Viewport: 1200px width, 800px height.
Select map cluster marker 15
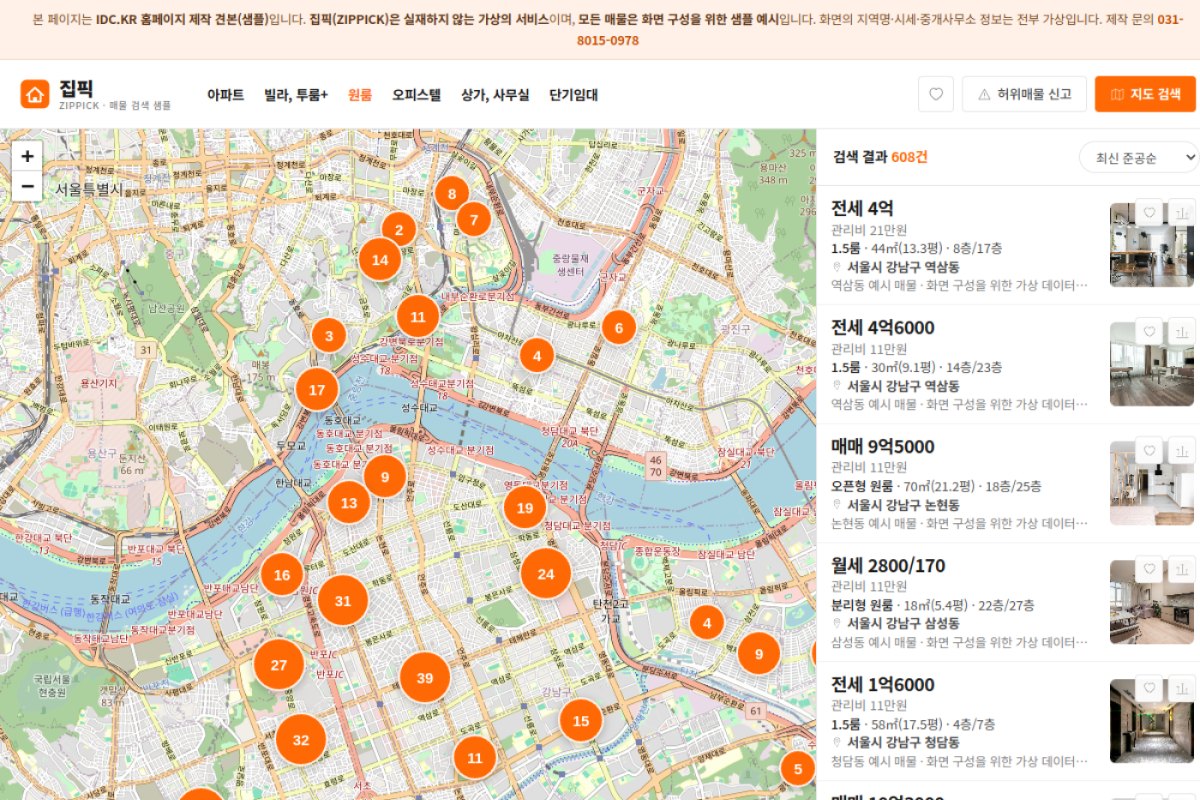tap(581, 721)
